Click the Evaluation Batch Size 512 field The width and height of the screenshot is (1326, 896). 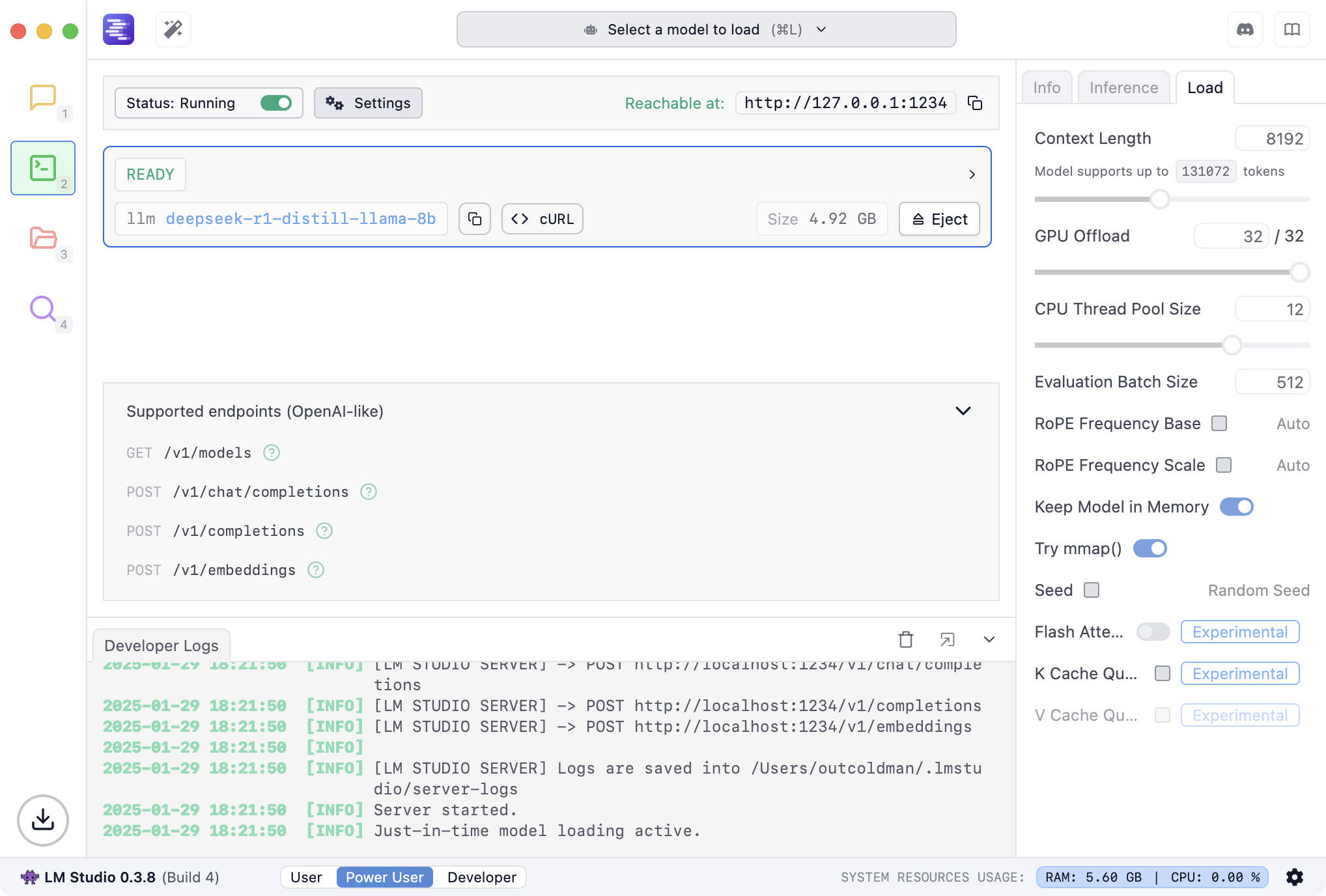point(1272,382)
